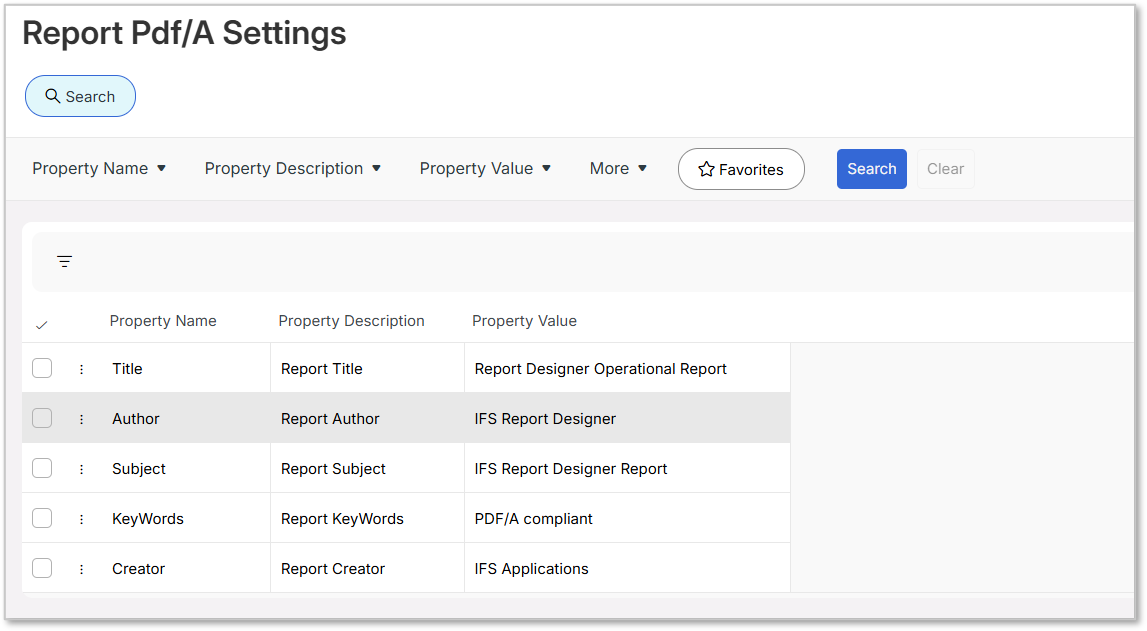
Task: Sort by the Property Description column header
Action: [x=351, y=321]
